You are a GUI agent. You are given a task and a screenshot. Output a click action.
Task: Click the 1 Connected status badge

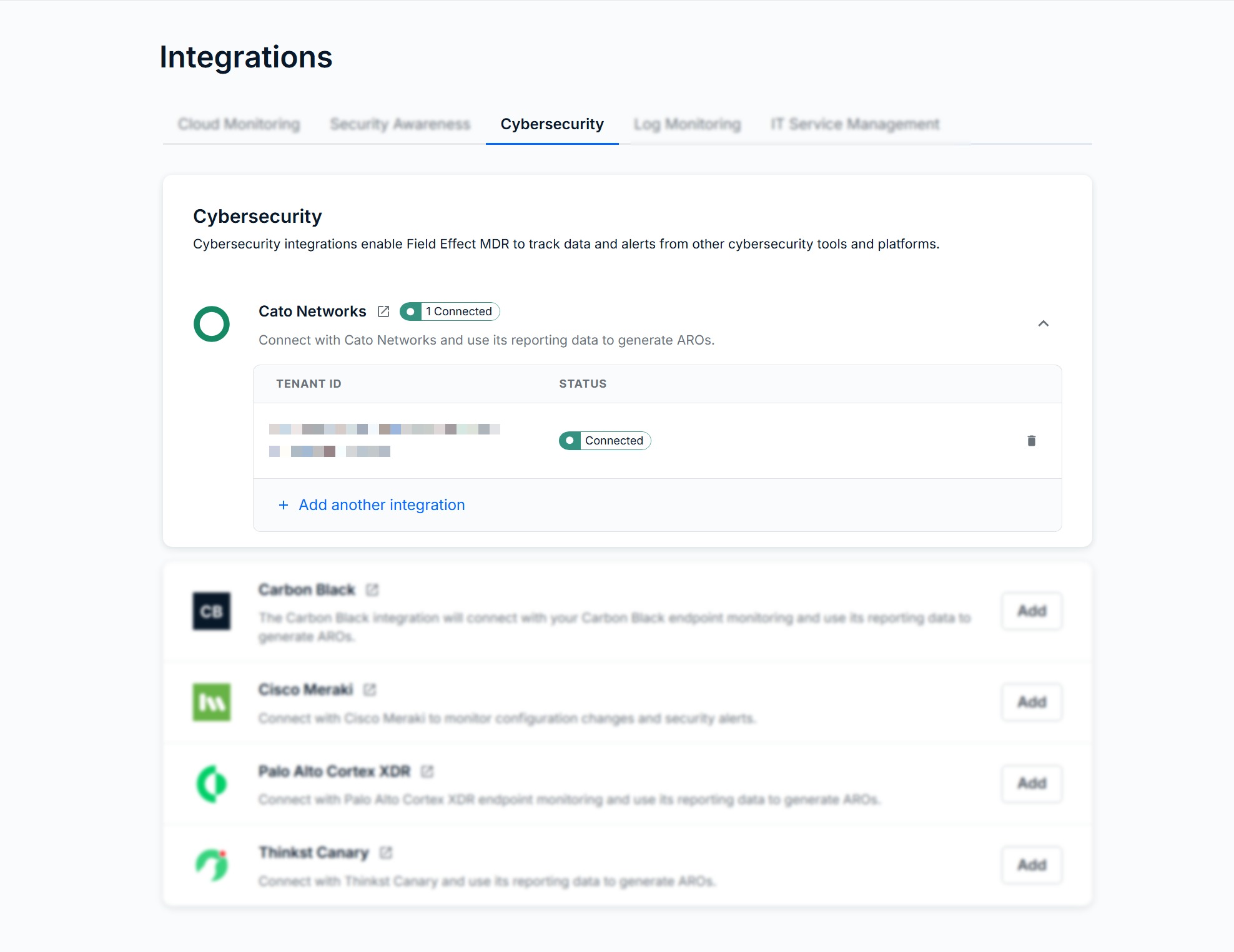(450, 312)
